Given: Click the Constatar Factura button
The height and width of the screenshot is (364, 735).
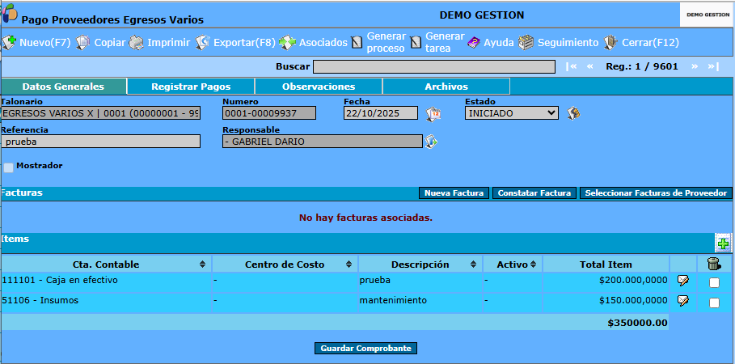Looking at the screenshot, I should (x=534, y=193).
